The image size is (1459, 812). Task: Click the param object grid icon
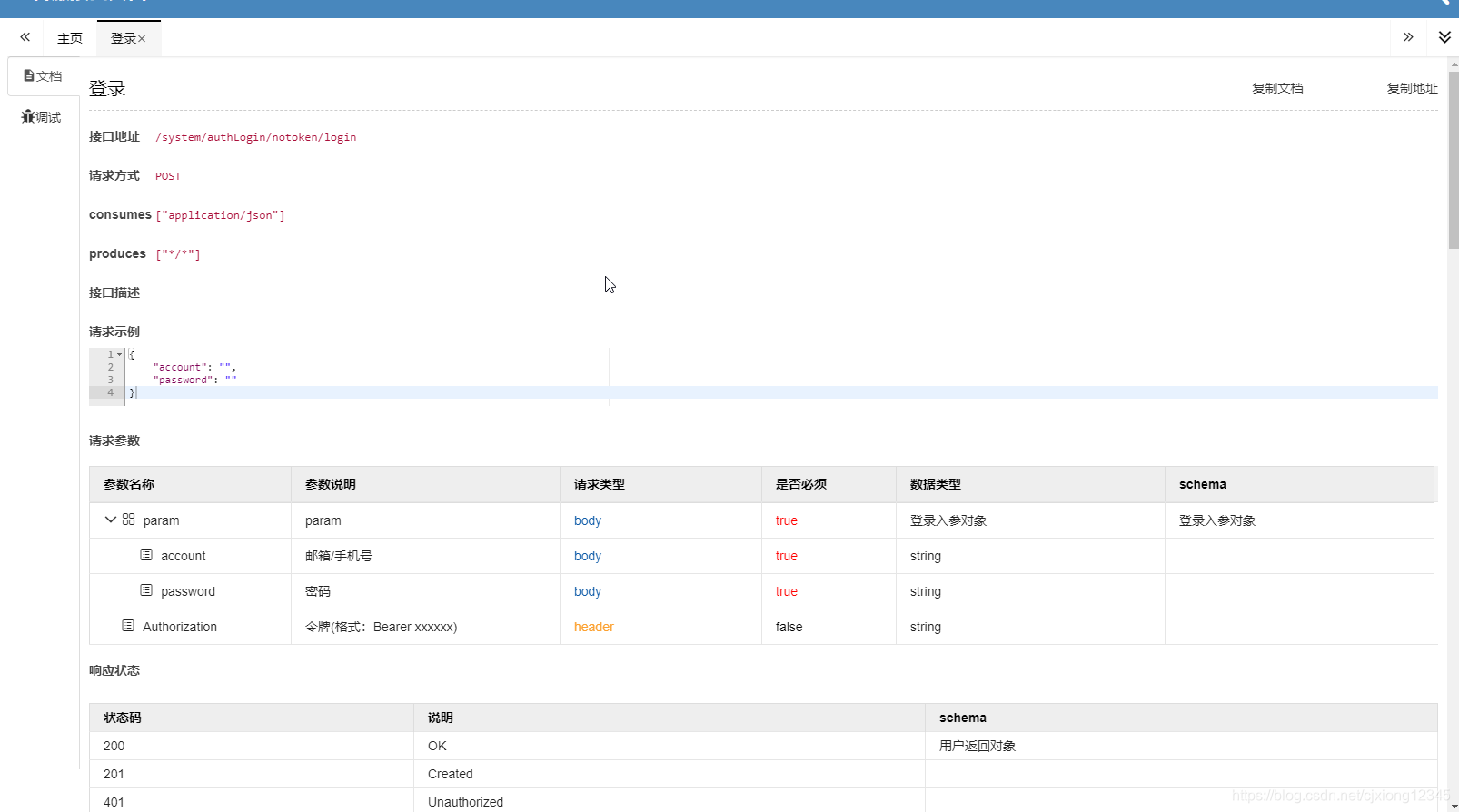click(x=128, y=520)
